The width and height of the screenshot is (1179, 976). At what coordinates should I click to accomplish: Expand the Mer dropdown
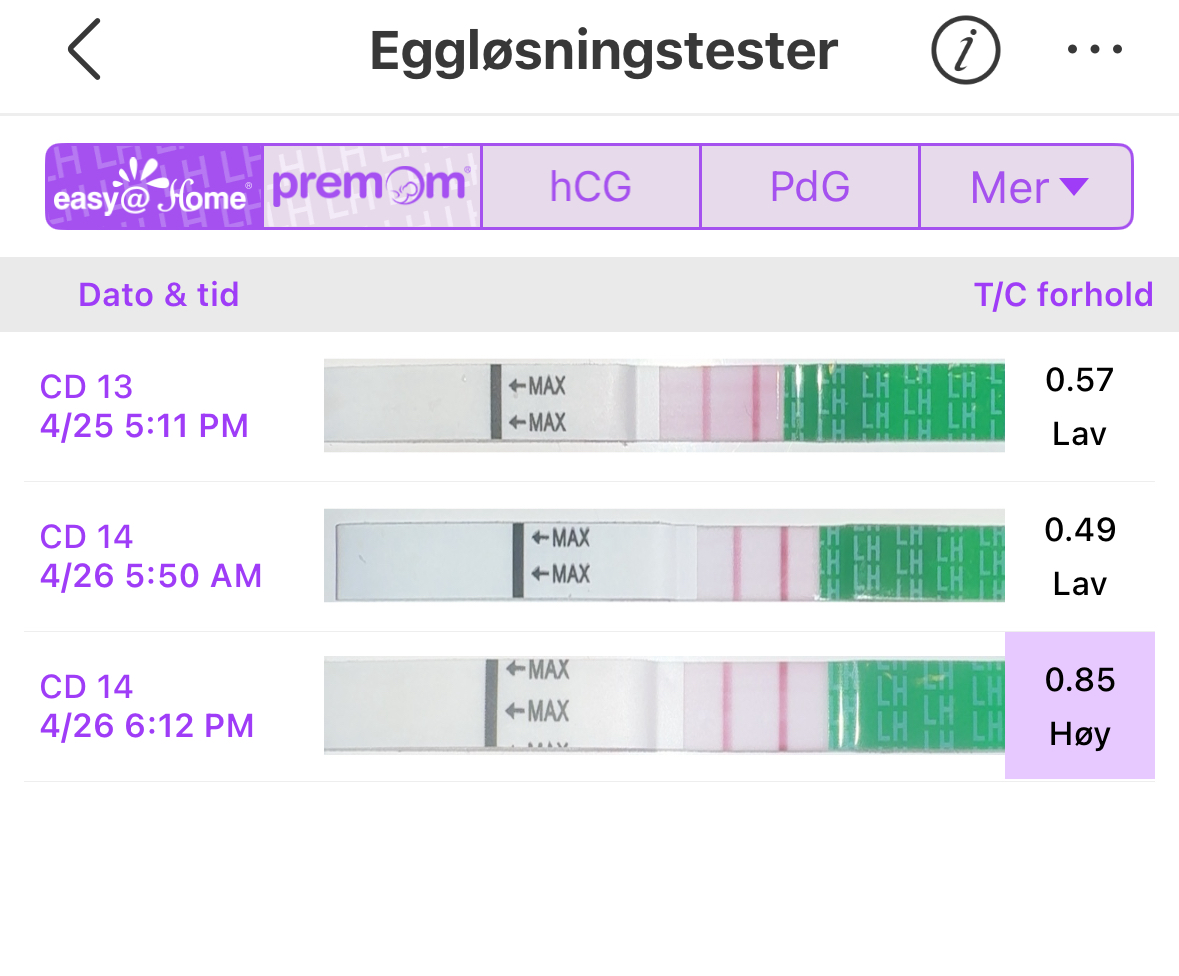[1027, 187]
